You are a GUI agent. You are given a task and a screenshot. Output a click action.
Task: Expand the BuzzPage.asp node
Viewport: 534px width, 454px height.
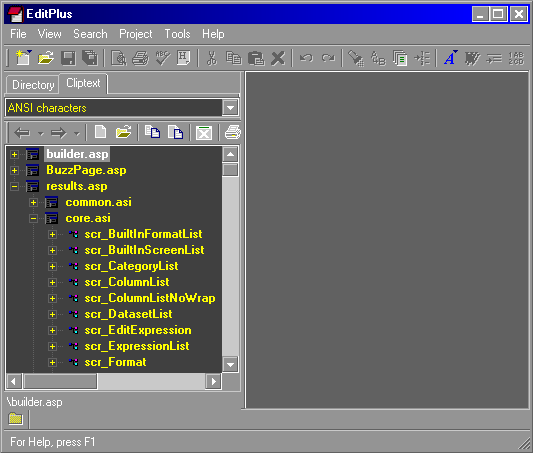click(14, 170)
